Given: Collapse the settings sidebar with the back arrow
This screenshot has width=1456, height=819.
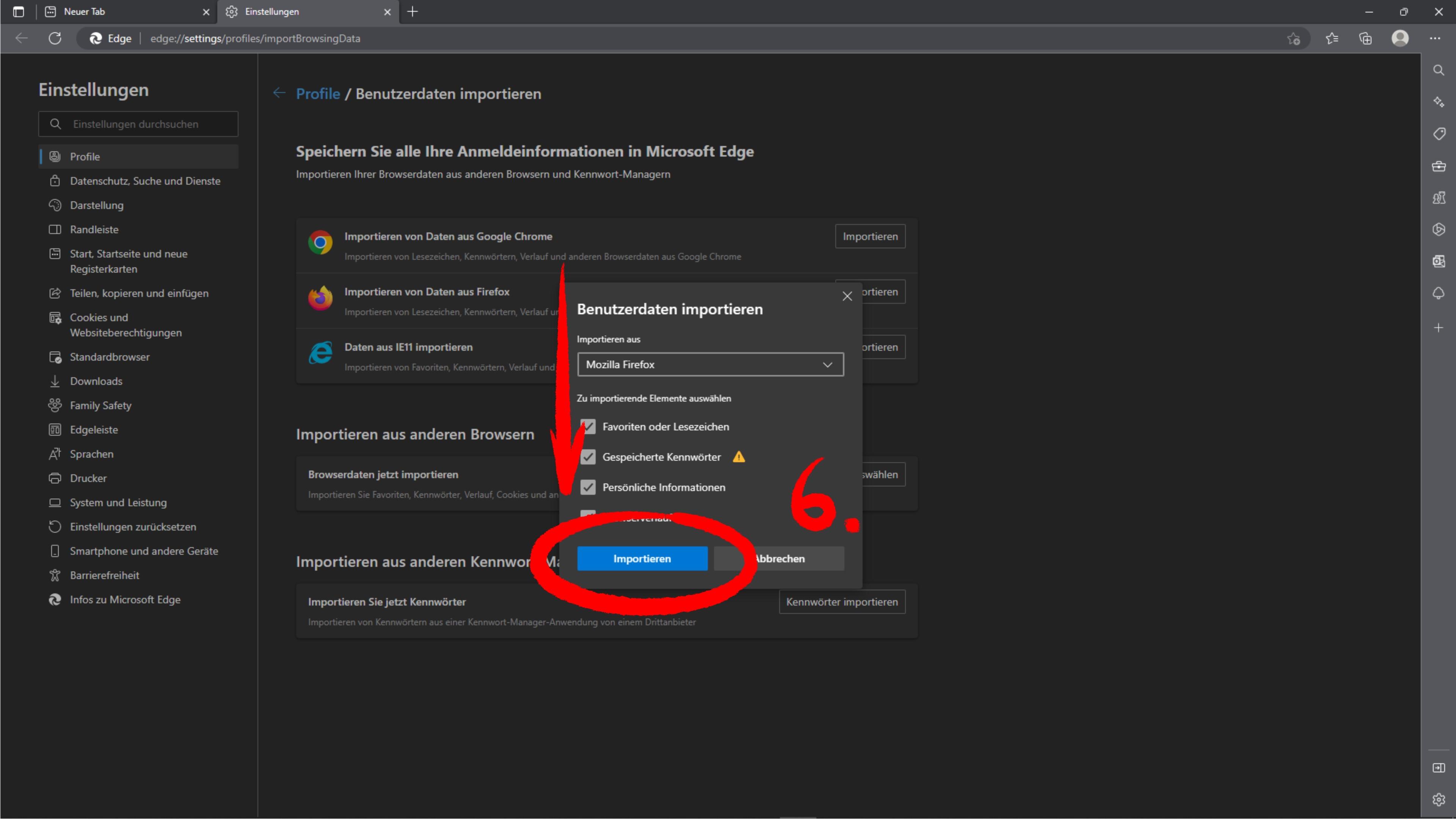Looking at the screenshot, I should (279, 93).
